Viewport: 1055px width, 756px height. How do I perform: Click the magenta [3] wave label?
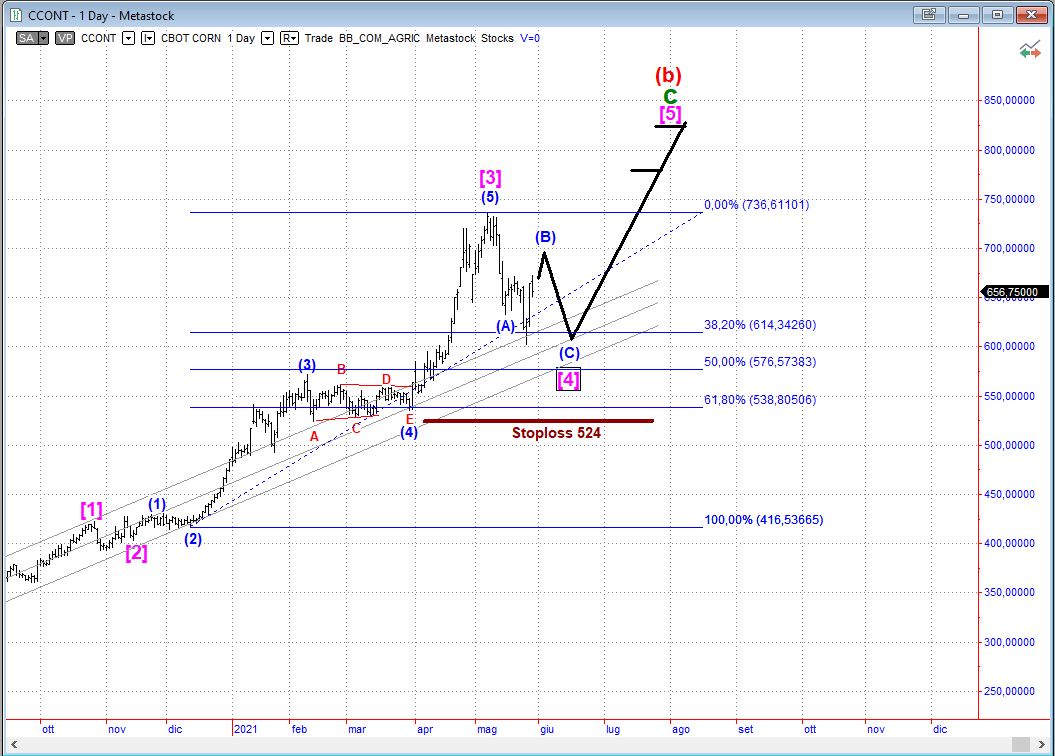coord(490,178)
